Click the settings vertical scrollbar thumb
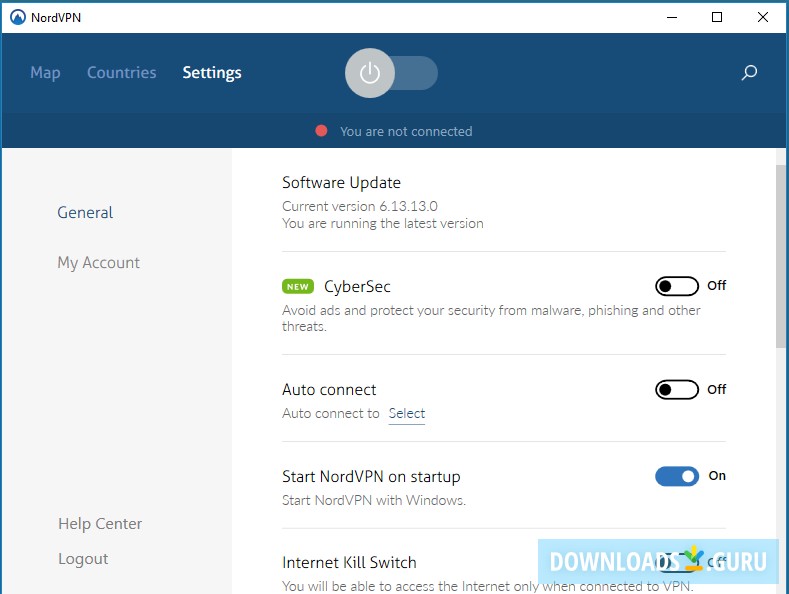Screen dimensions: 789x594 point(781,256)
